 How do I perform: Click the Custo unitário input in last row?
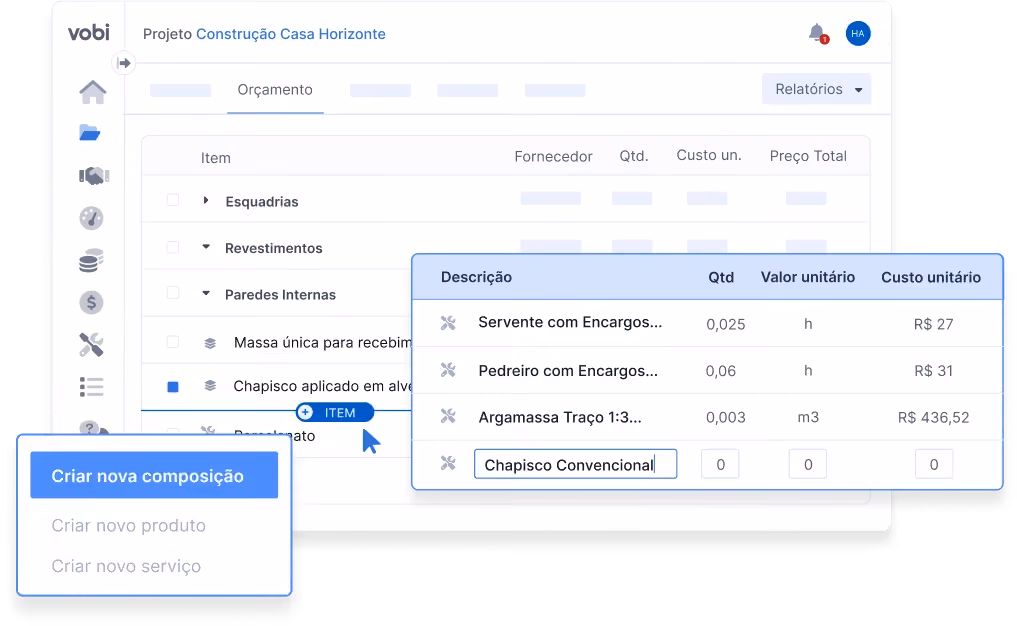(x=934, y=464)
